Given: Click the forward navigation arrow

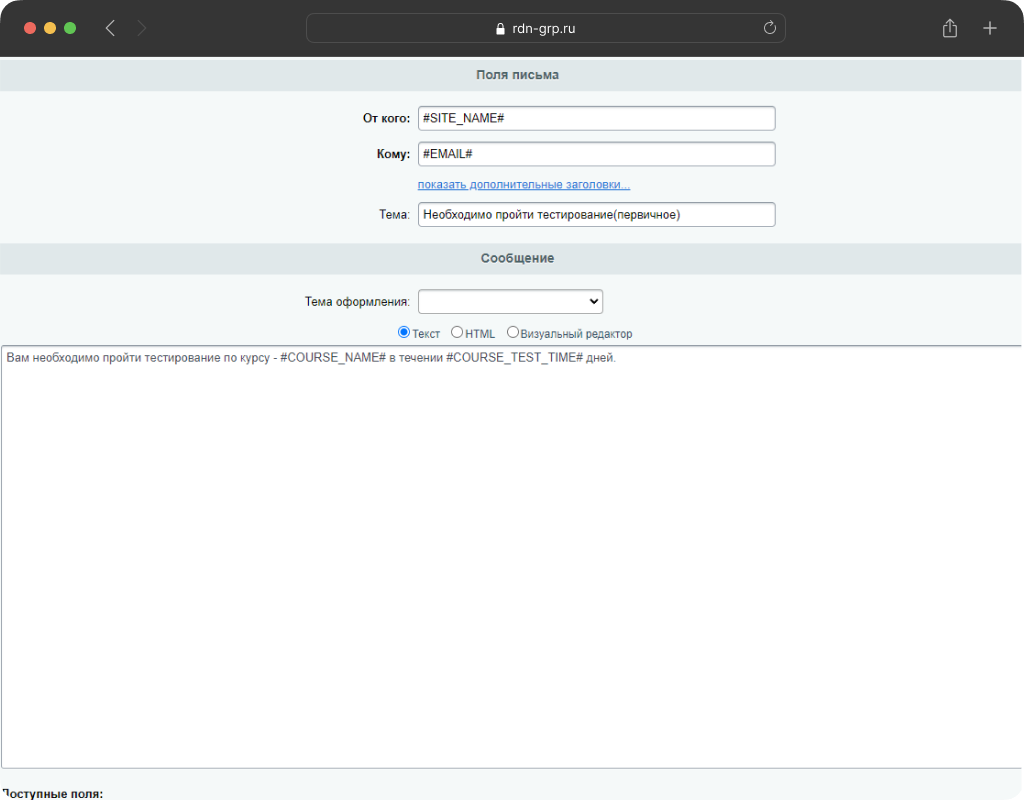Looking at the screenshot, I should 141,28.
